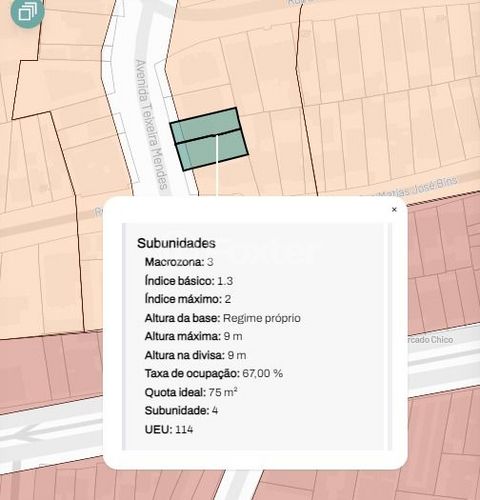
Task: Click the Macrozona value row
Action: (179, 262)
